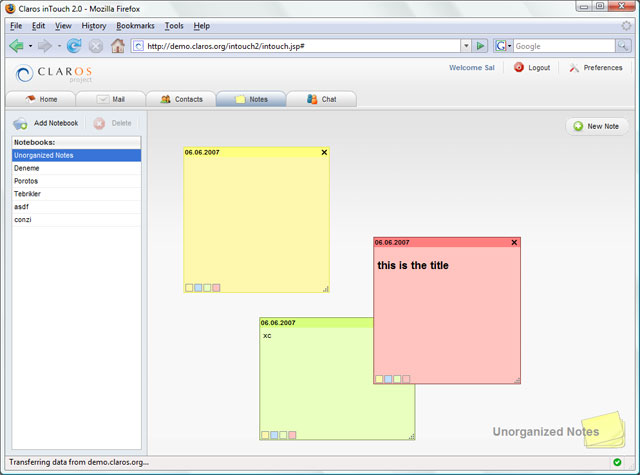This screenshot has height=475, width=640.
Task: Expand the Back button history dropdown
Action: (30, 46)
